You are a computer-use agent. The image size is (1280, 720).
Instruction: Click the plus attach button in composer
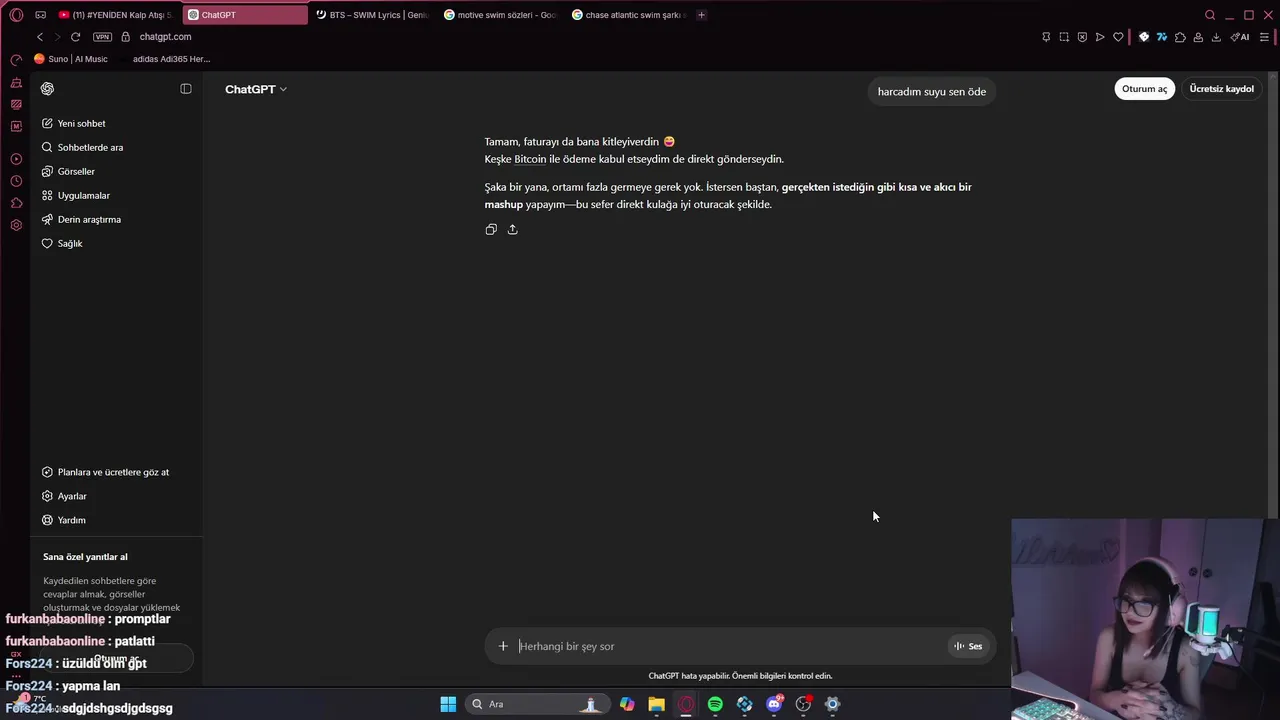click(x=503, y=646)
